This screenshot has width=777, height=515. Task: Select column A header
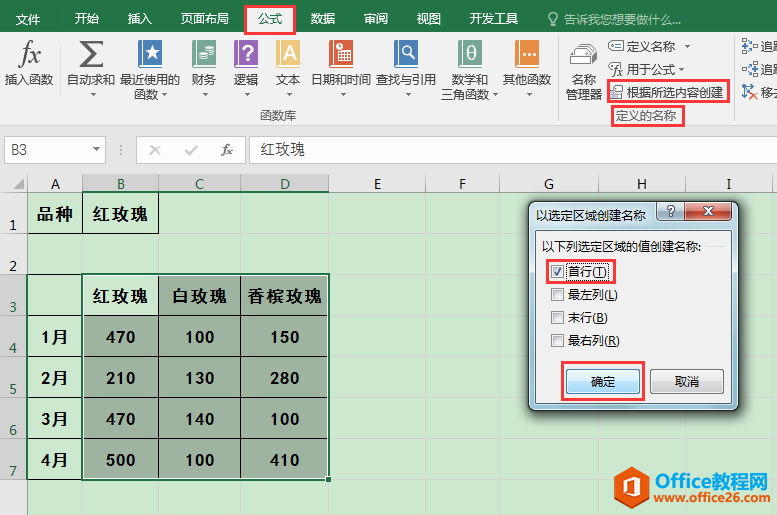point(55,184)
